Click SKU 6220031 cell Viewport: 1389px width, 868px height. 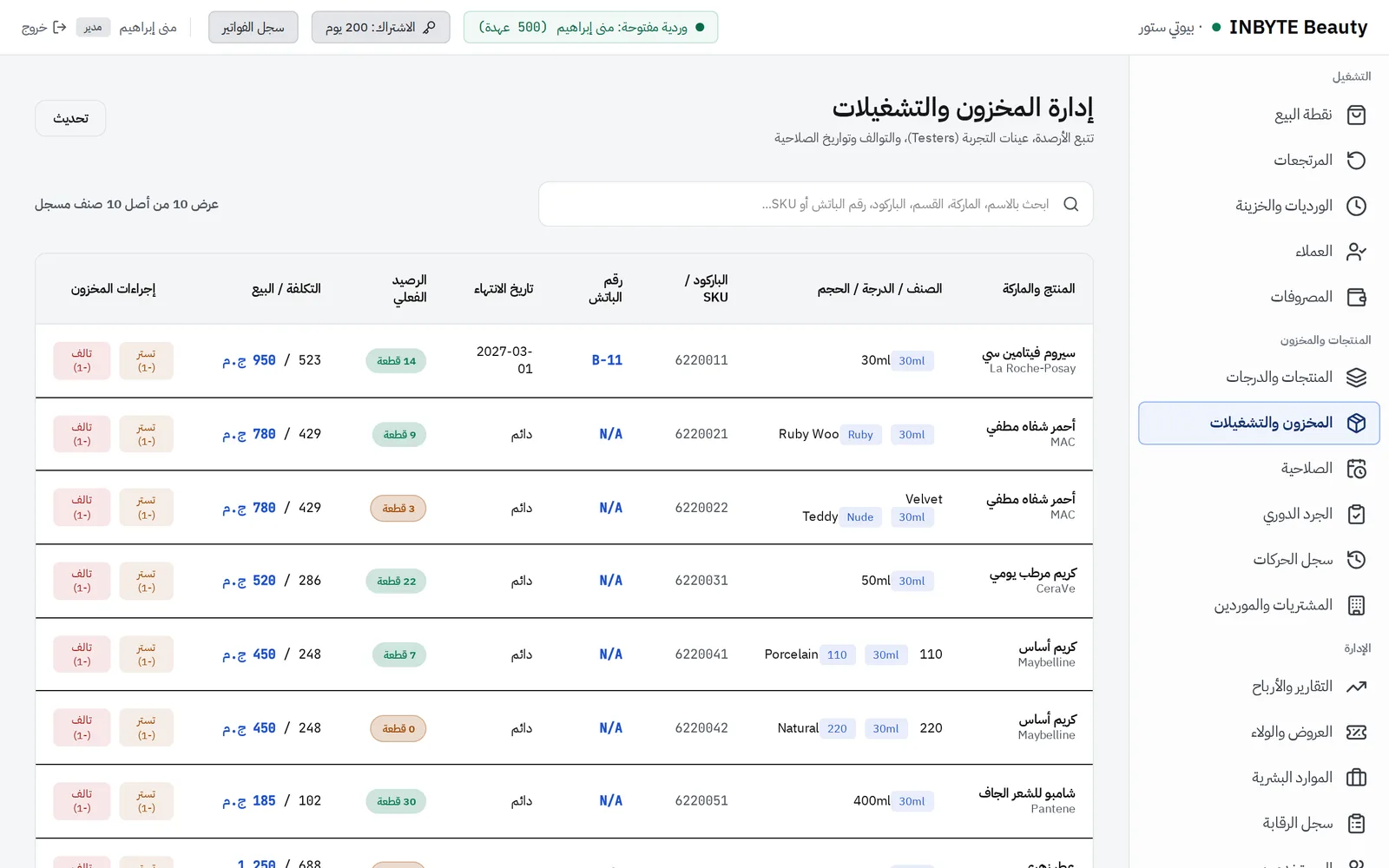[701, 581]
